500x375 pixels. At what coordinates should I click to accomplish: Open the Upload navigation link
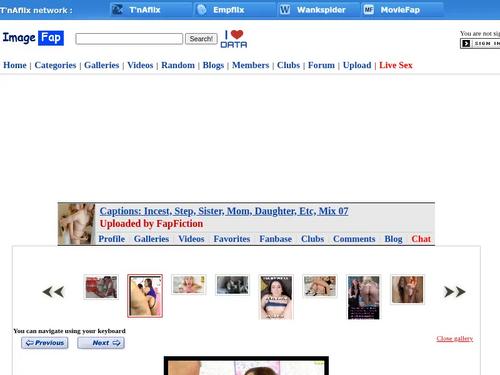click(357, 65)
